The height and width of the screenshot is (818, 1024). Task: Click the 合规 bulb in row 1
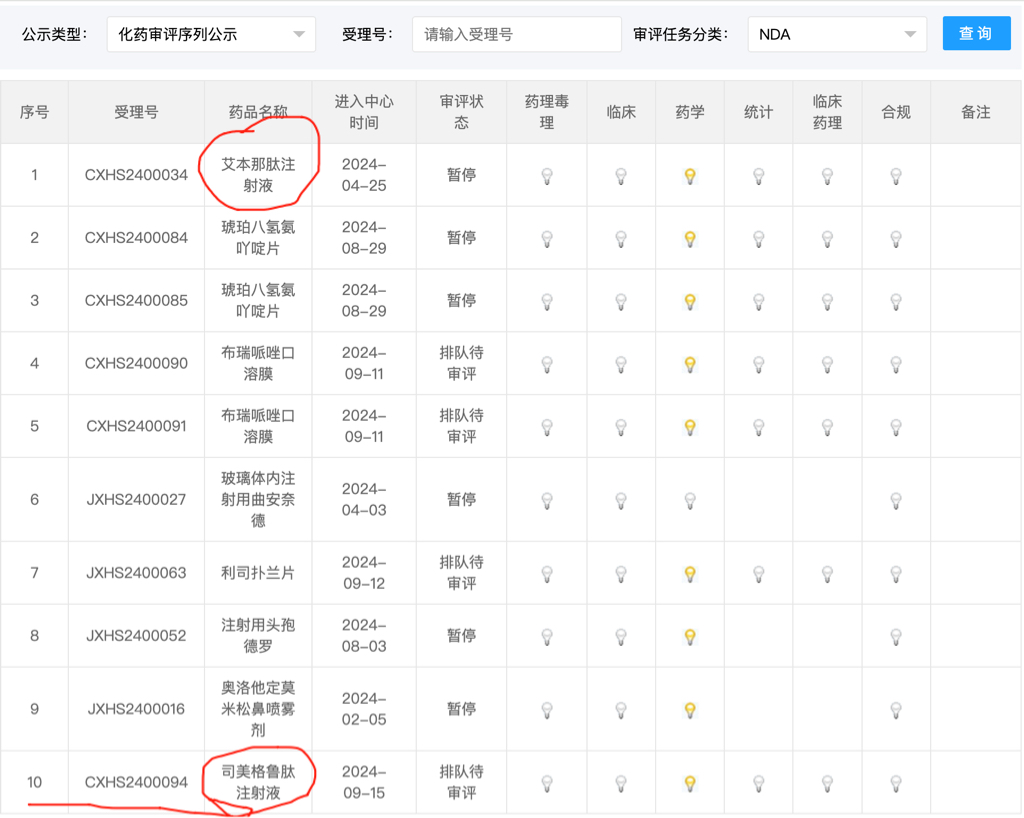896,176
